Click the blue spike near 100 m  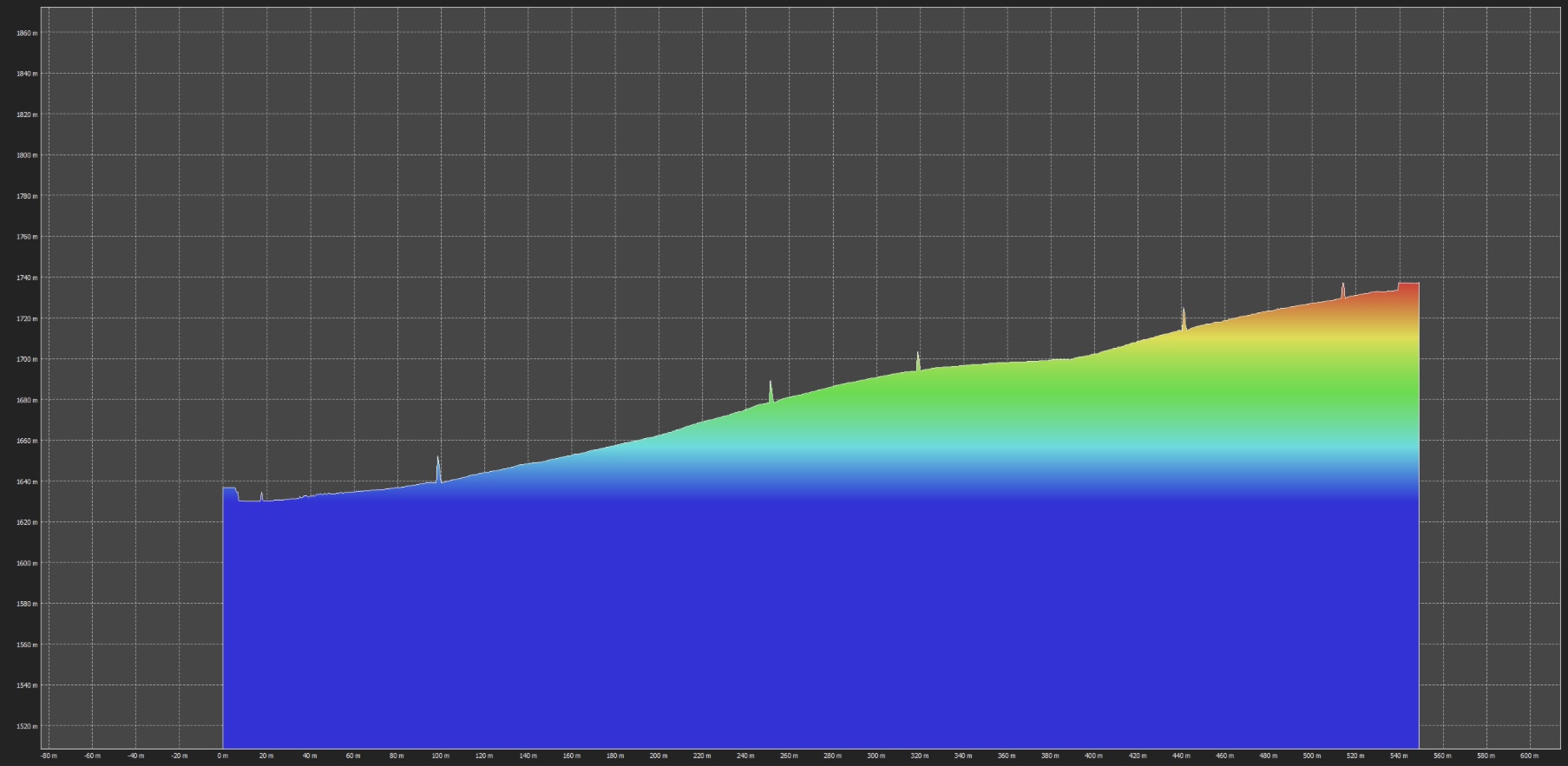point(438,470)
